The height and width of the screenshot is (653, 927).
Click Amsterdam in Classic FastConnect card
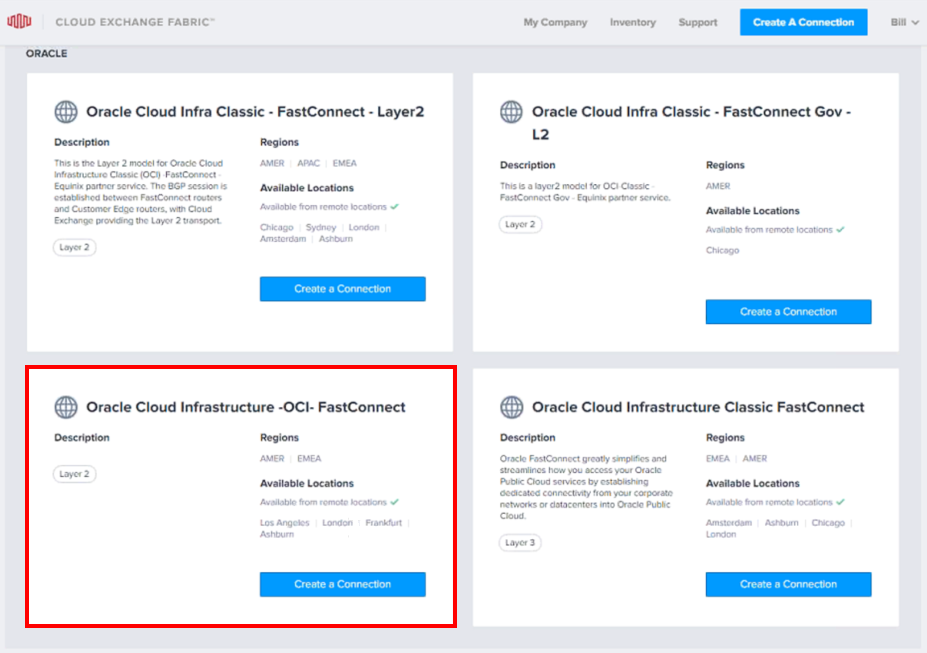[x=729, y=523]
